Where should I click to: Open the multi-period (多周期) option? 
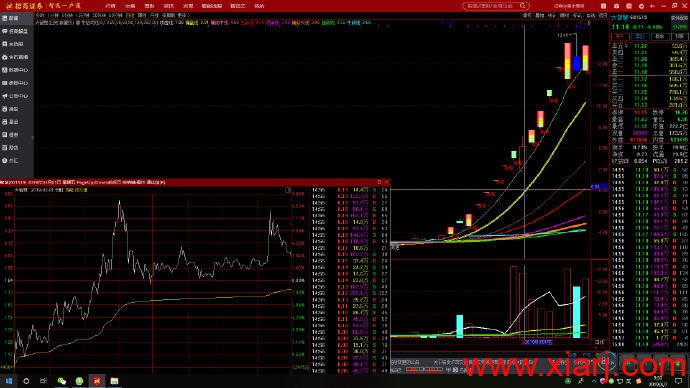point(169,15)
